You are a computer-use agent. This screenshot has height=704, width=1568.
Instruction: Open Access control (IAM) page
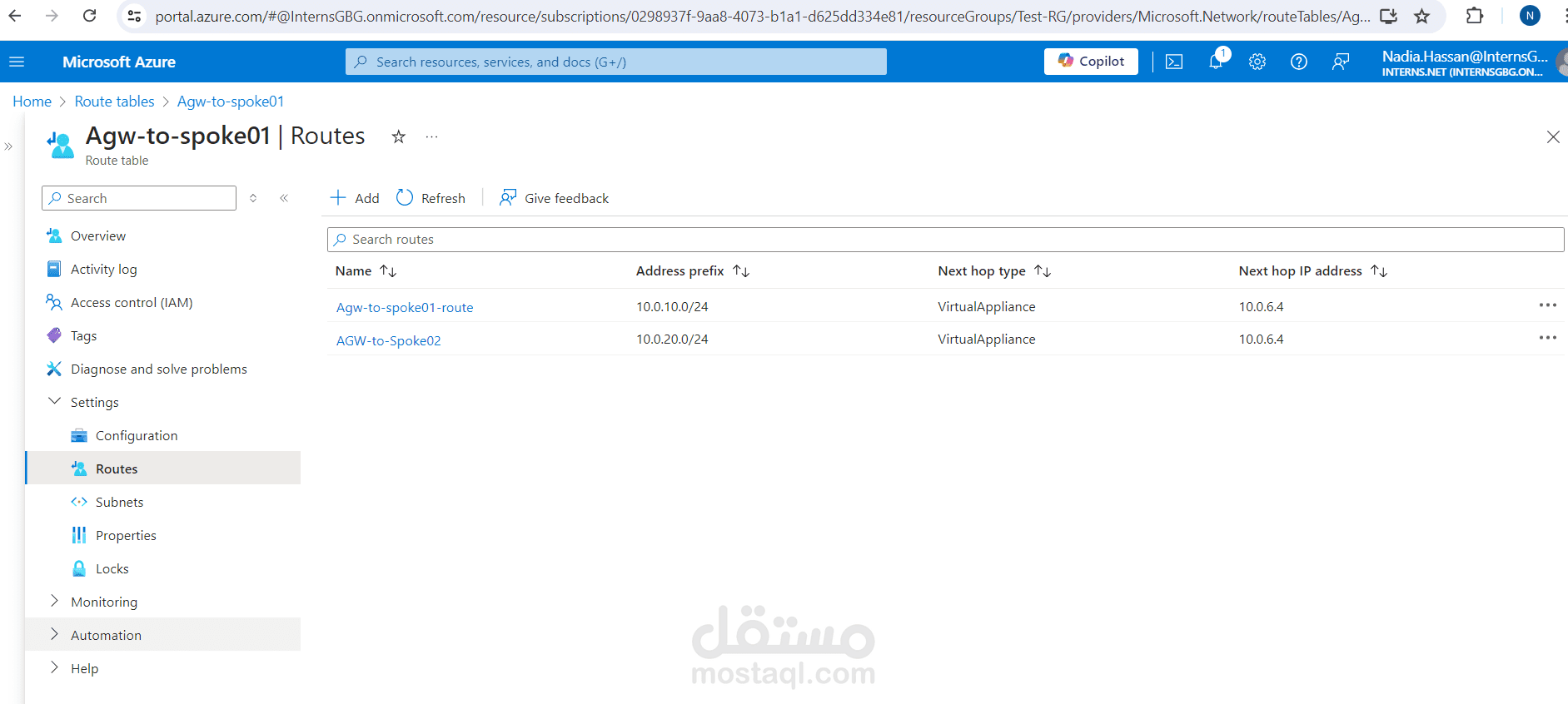(131, 303)
